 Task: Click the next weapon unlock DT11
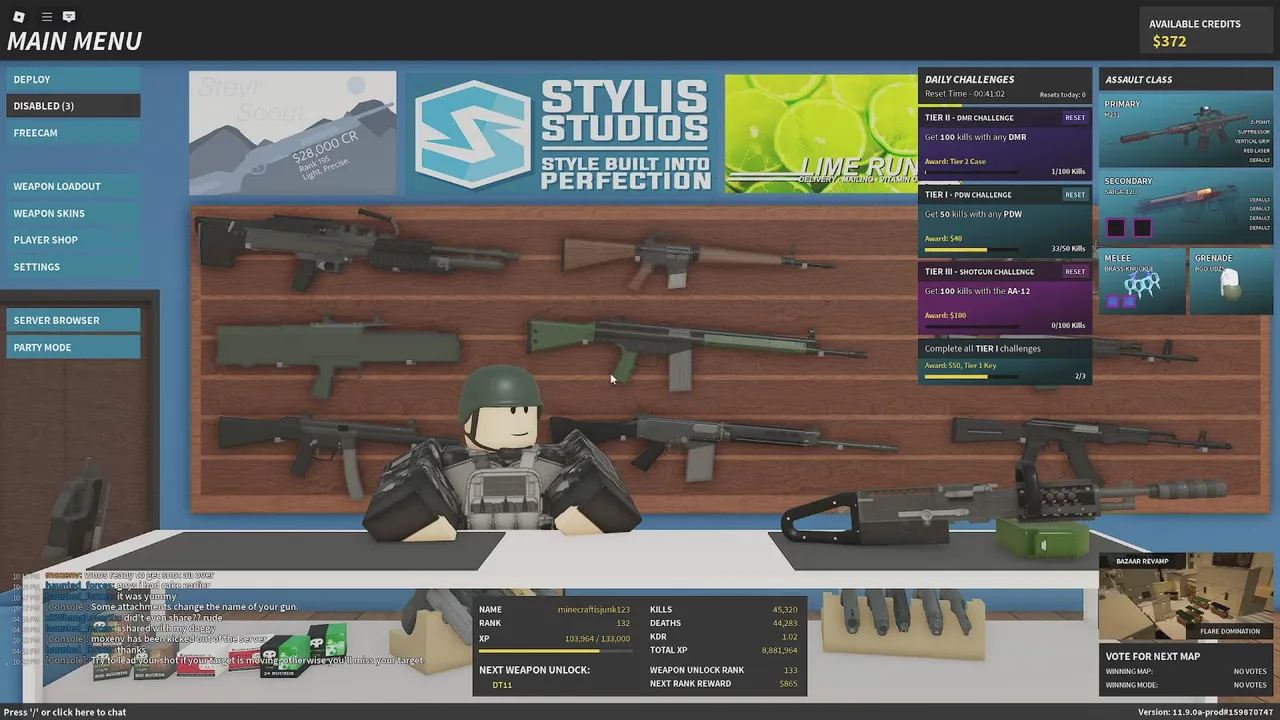click(x=502, y=685)
